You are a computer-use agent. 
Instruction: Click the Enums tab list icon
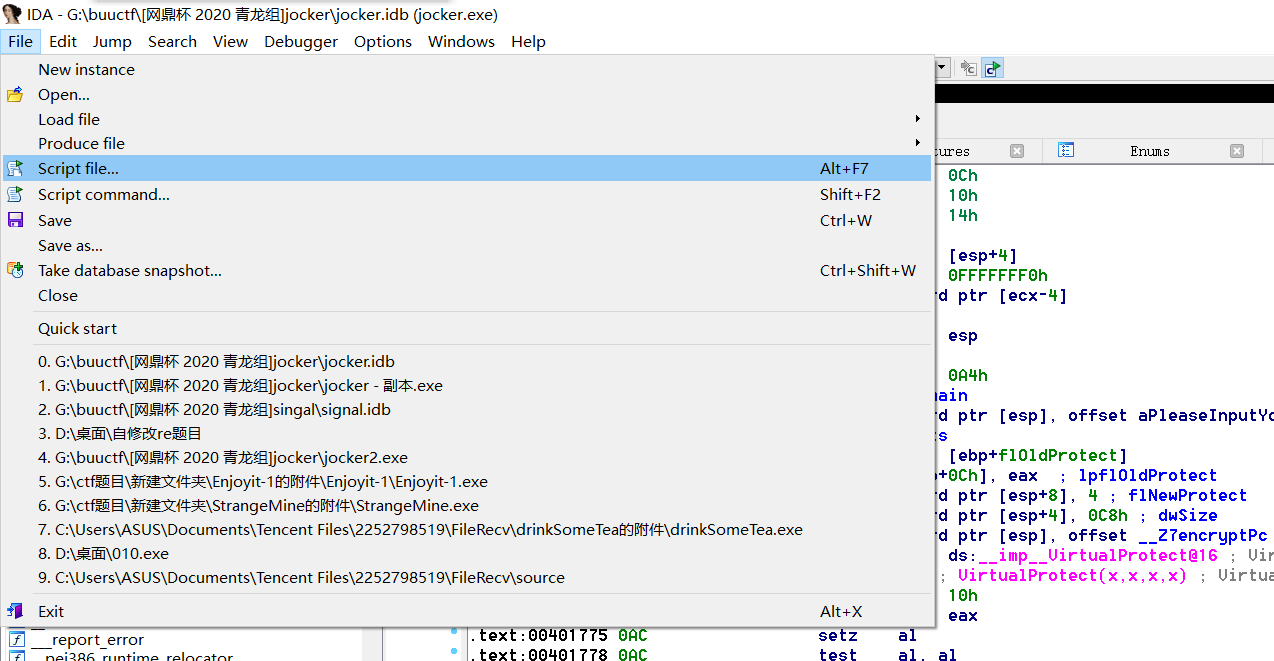pos(1066,151)
